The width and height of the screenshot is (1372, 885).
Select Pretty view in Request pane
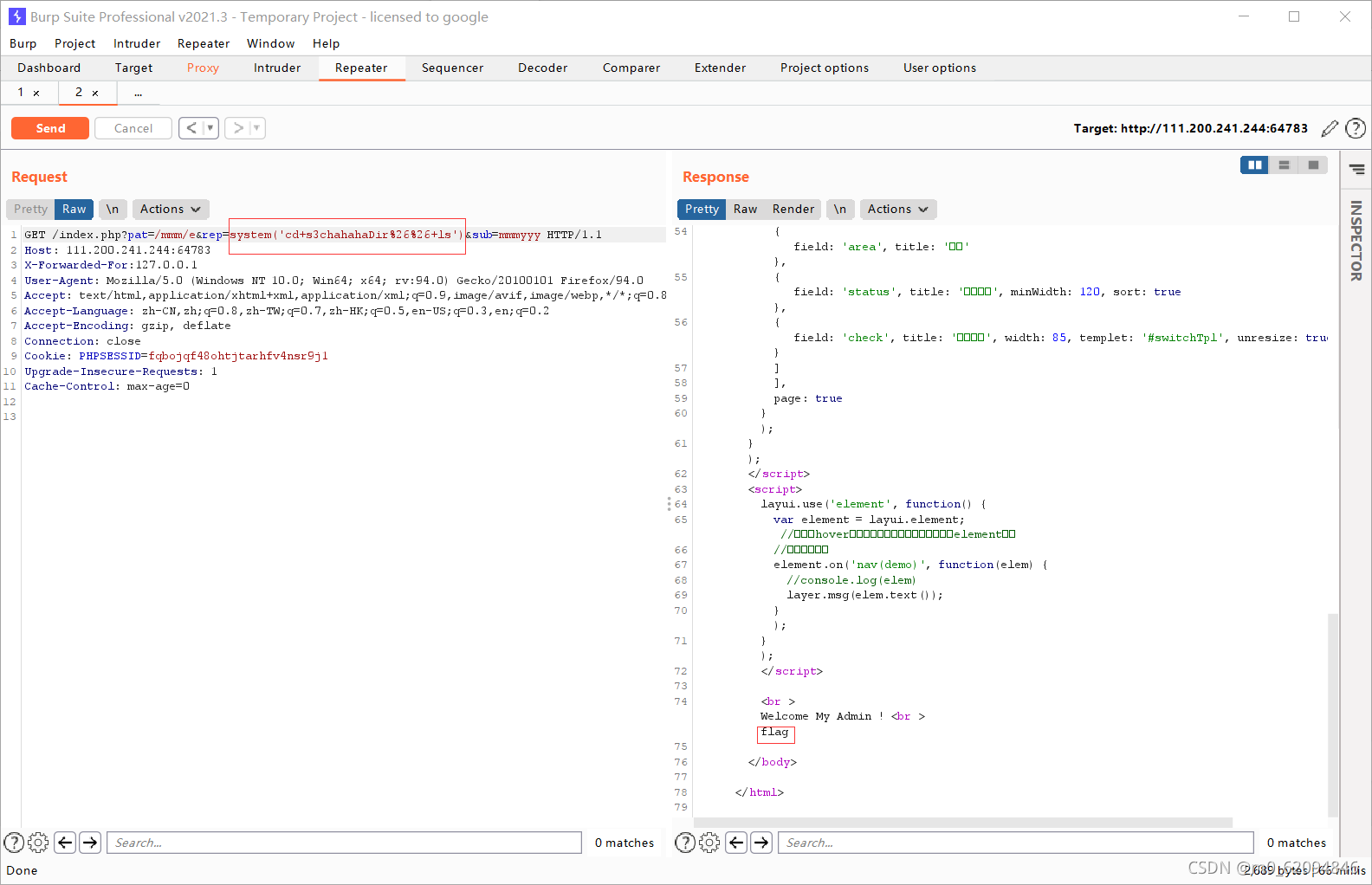(30, 210)
